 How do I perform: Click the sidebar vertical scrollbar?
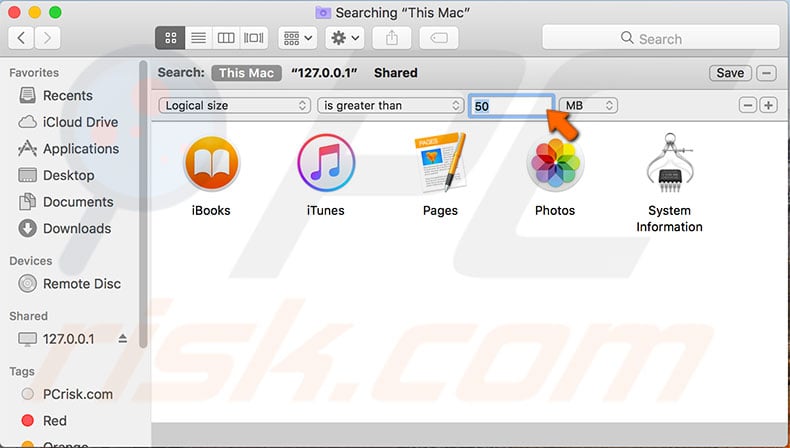(x=143, y=204)
